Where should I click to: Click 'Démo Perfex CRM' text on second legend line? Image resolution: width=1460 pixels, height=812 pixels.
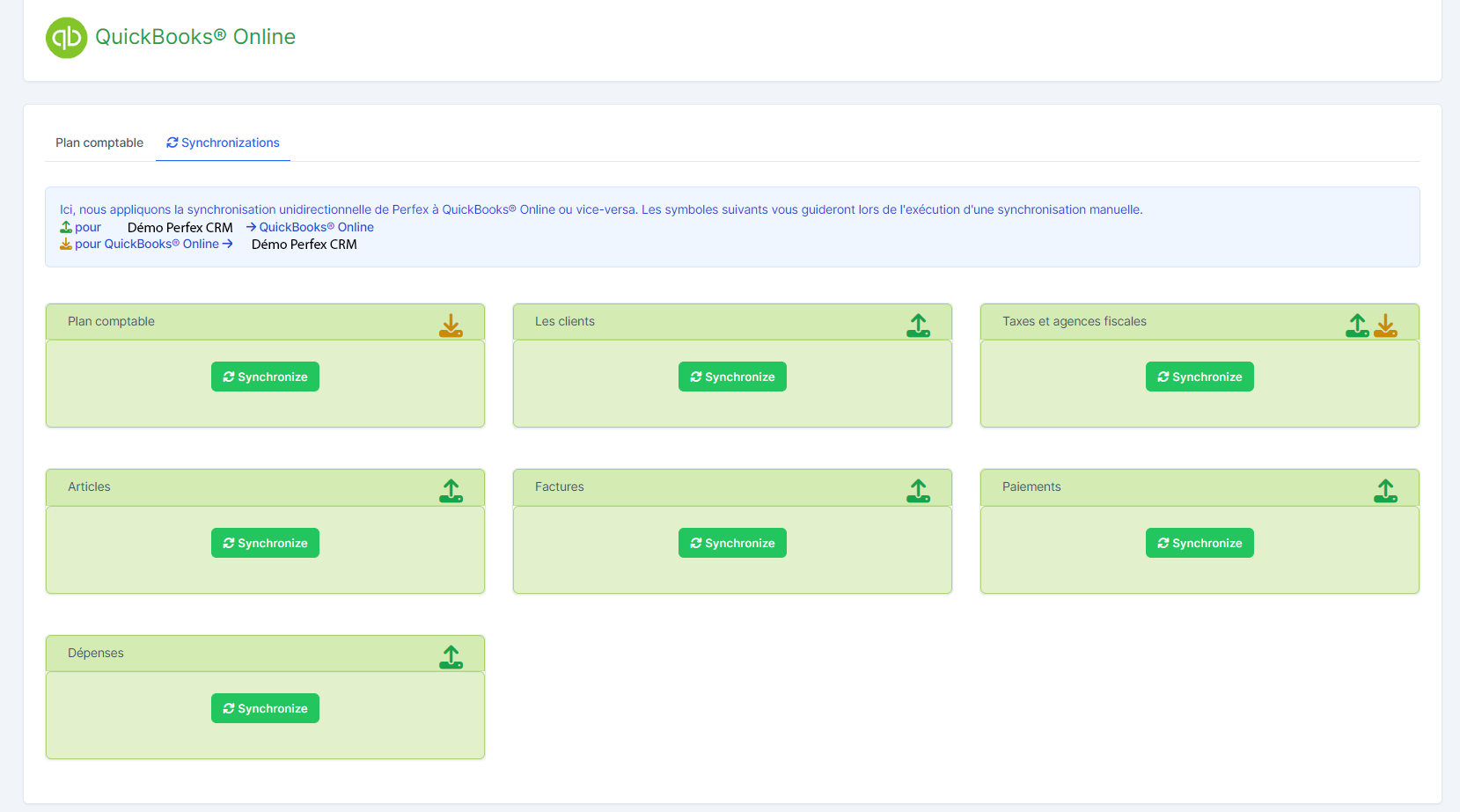tap(304, 245)
